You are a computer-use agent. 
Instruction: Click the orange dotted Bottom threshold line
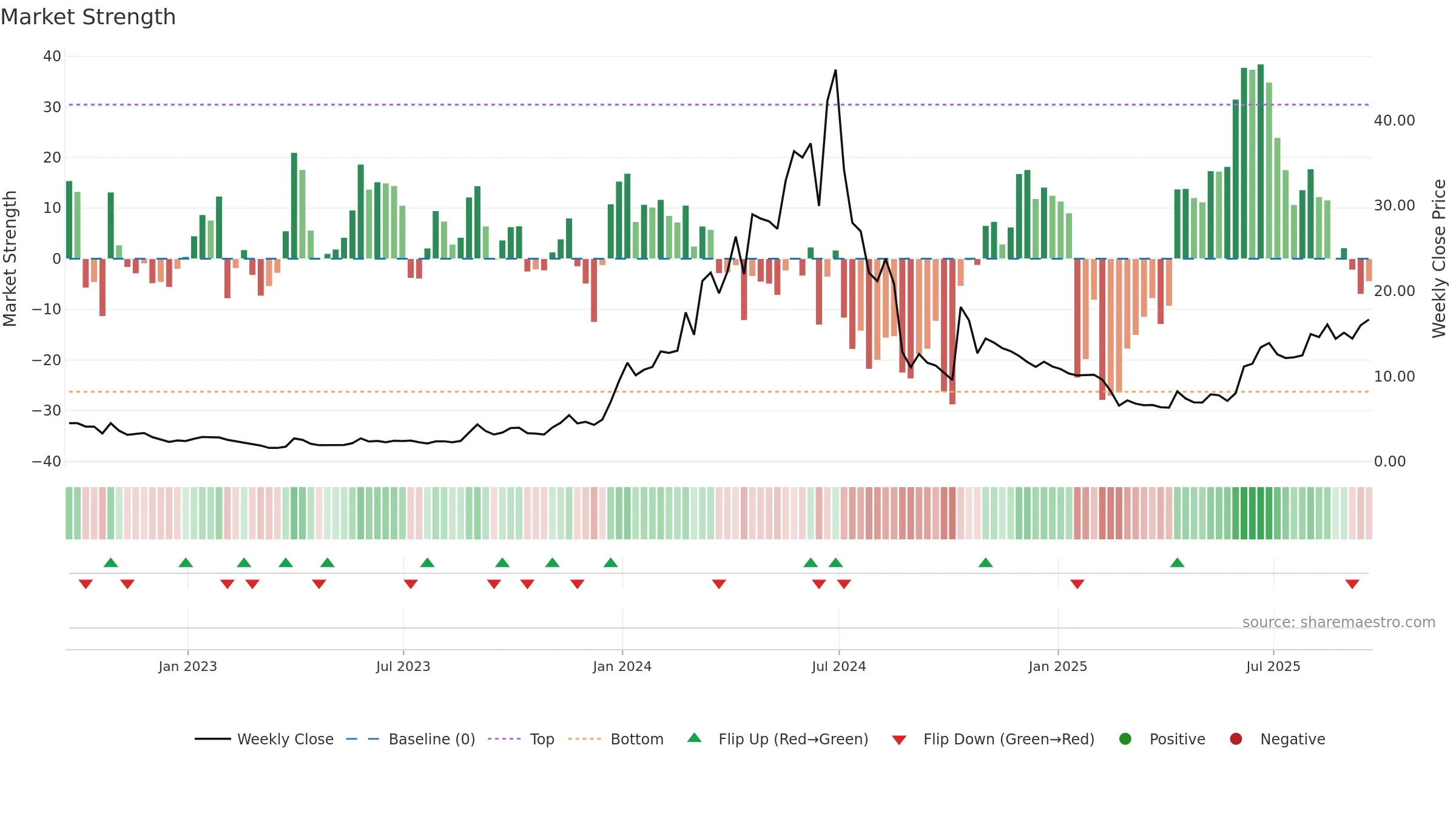pyautogui.click(x=719, y=392)
